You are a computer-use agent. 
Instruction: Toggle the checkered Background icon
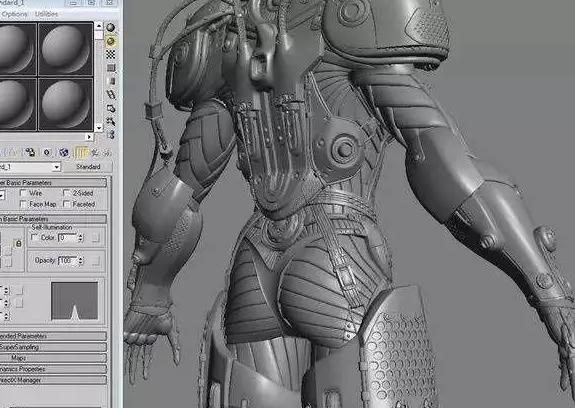pos(111,55)
